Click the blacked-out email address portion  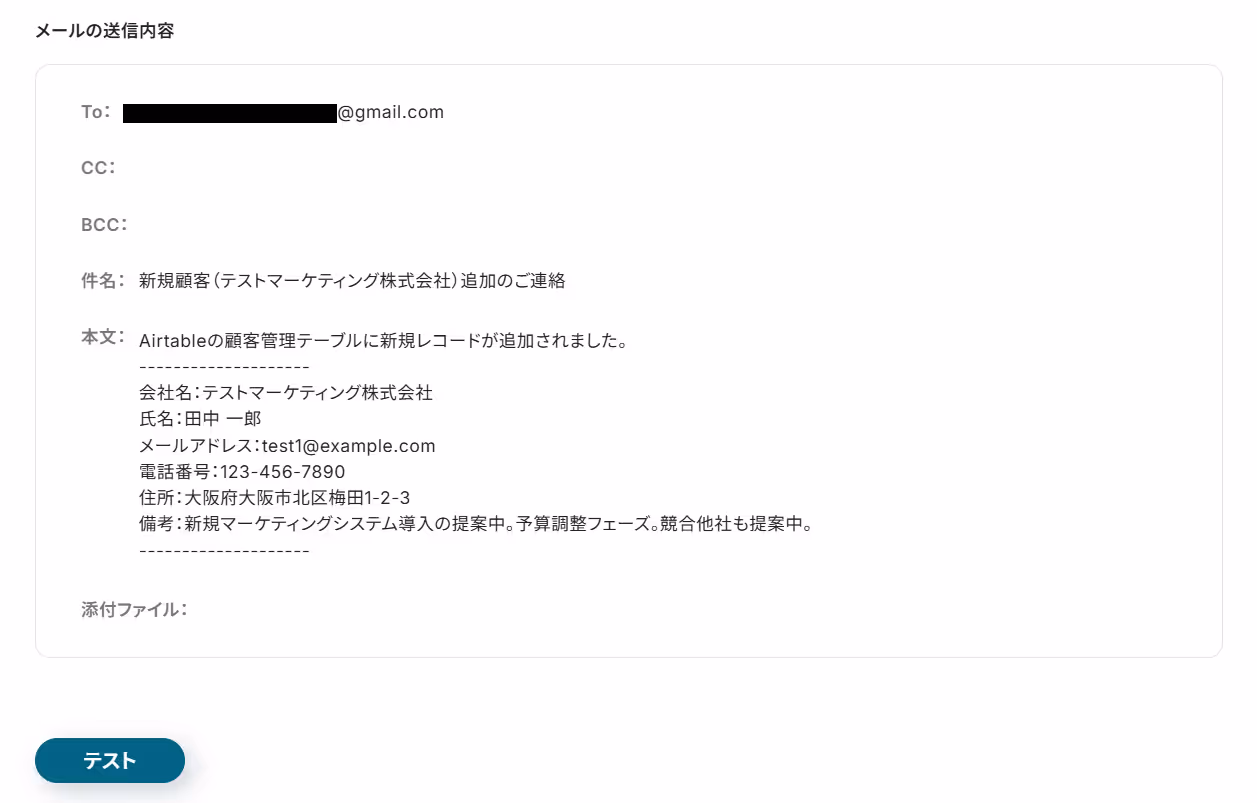(230, 112)
